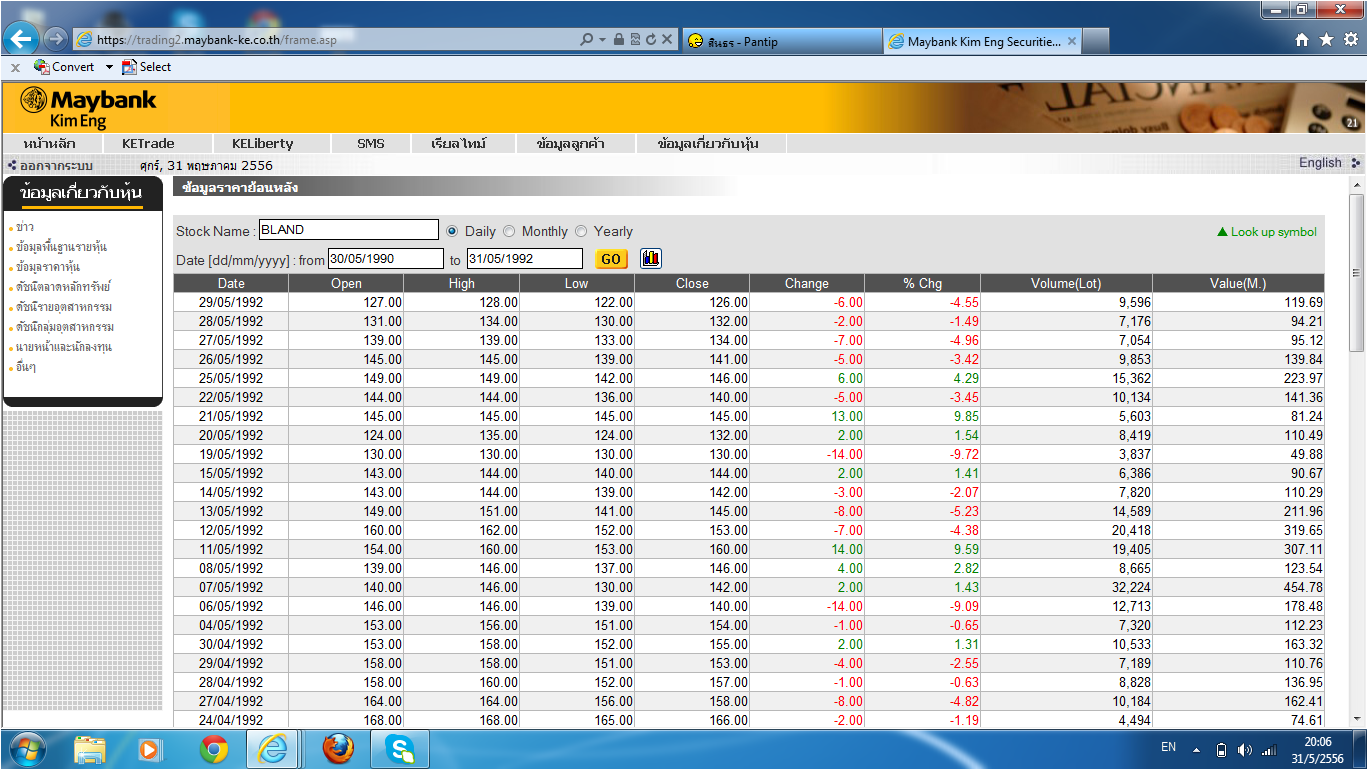Click the Convert toolbar button
1368x770 pixels.
click(x=64, y=67)
